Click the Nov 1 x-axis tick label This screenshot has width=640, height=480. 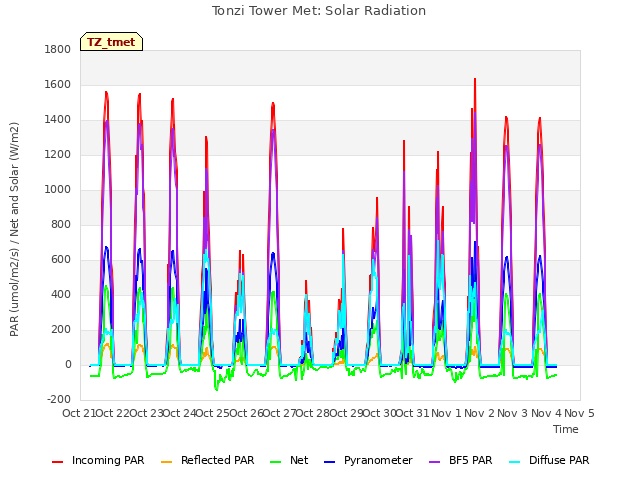click(x=446, y=413)
